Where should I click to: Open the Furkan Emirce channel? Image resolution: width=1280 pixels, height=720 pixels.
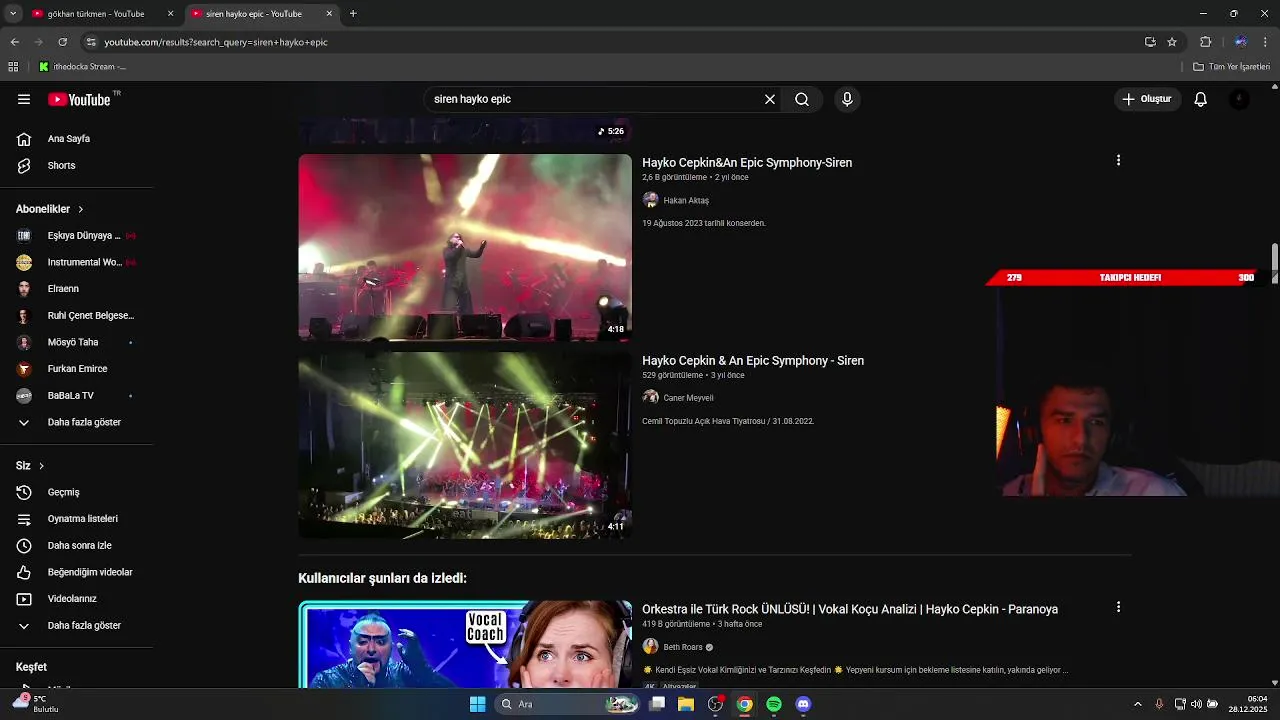[77, 369]
